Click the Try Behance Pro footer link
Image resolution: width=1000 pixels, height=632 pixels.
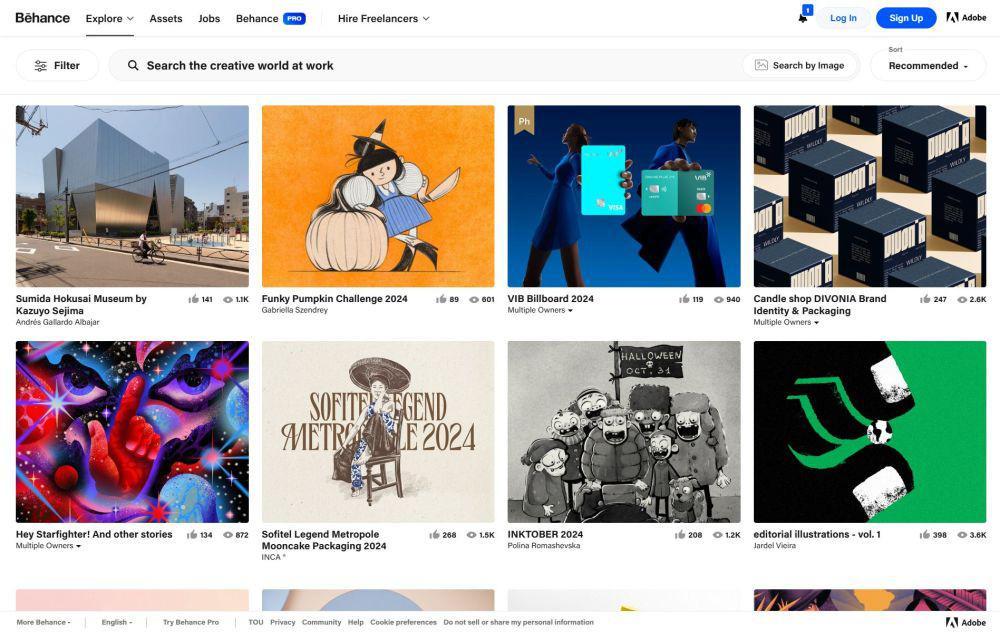191,622
